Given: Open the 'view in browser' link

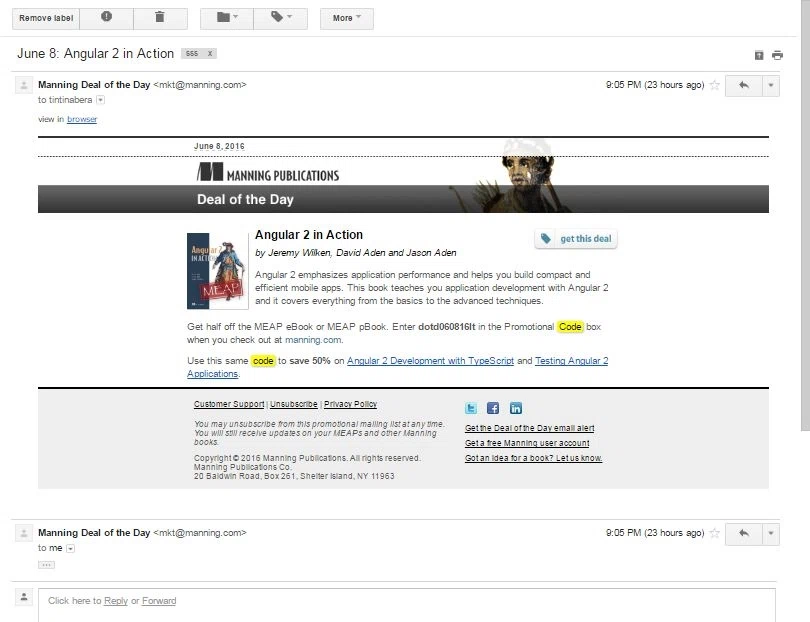Looking at the screenshot, I should click(82, 119).
